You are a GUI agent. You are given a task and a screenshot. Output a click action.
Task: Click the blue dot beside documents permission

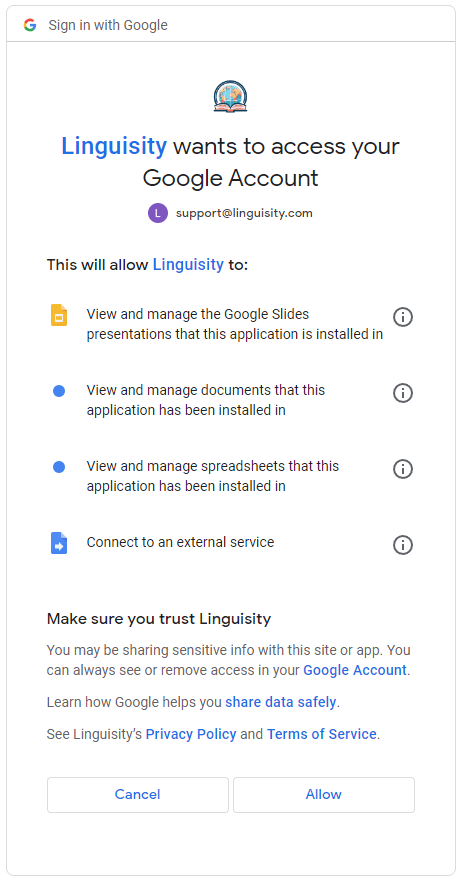tap(59, 391)
